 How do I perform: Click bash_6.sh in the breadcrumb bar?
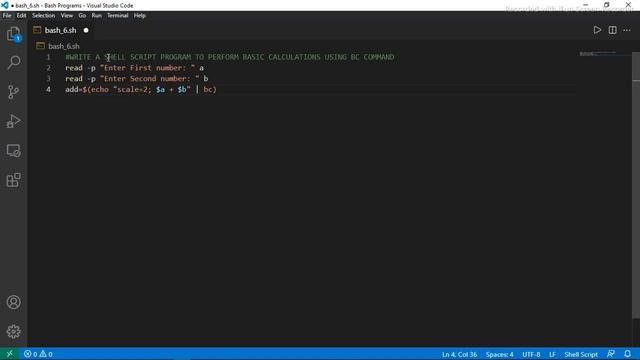coord(64,46)
